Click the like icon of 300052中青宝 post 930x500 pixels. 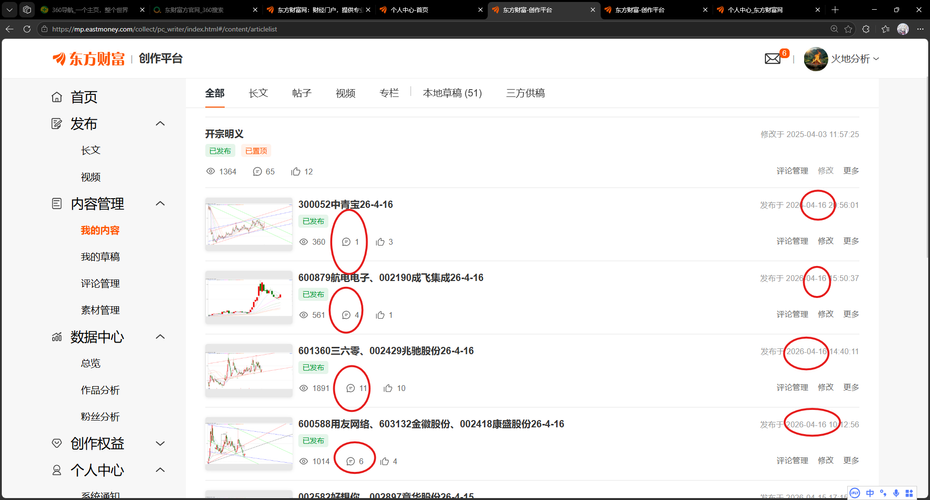380,242
